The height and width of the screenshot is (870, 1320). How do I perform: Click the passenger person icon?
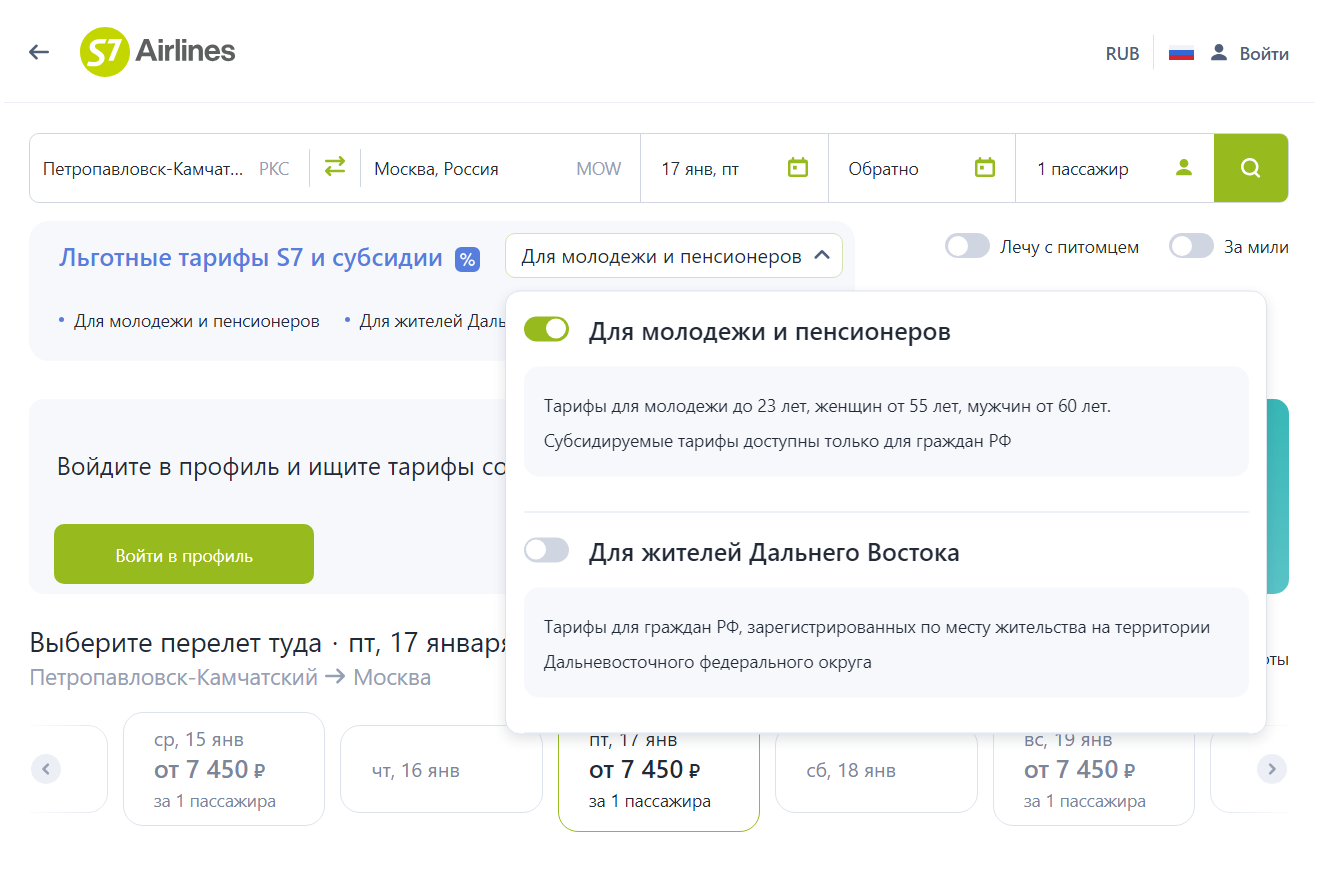tap(1184, 167)
